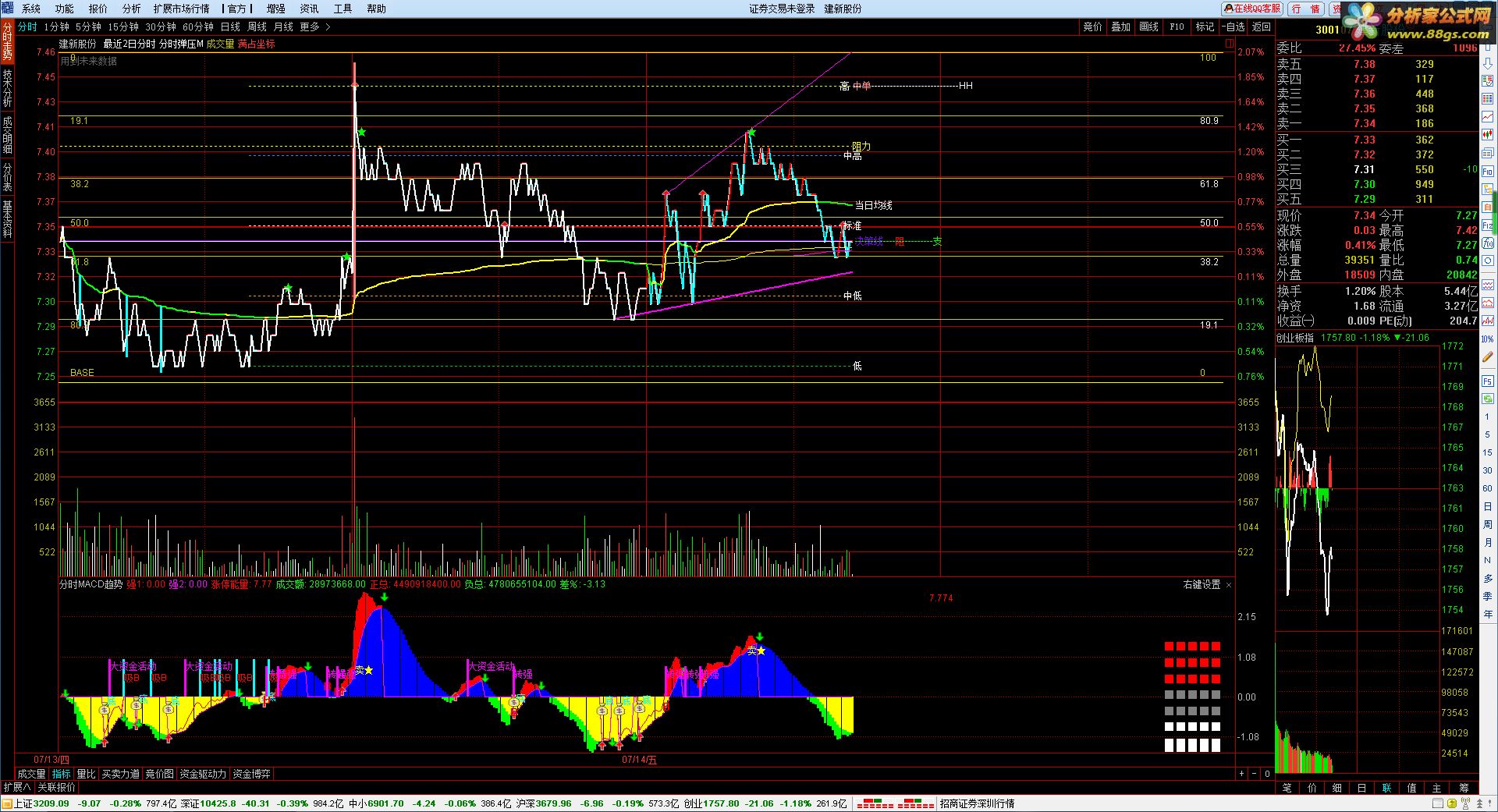This screenshot has width=1498, height=812.
Task: Open the 功能 menu
Action: pyautogui.click(x=65, y=9)
